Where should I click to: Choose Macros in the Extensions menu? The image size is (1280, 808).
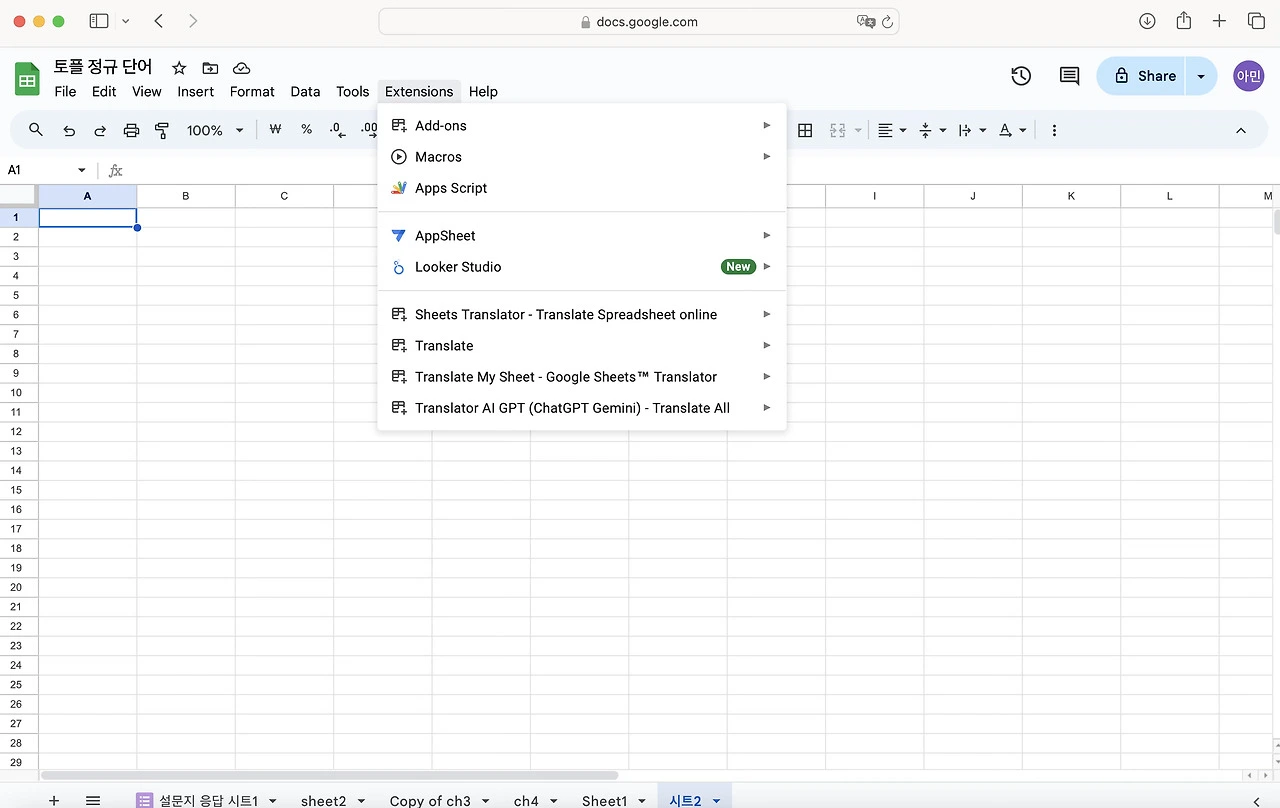[582, 156]
